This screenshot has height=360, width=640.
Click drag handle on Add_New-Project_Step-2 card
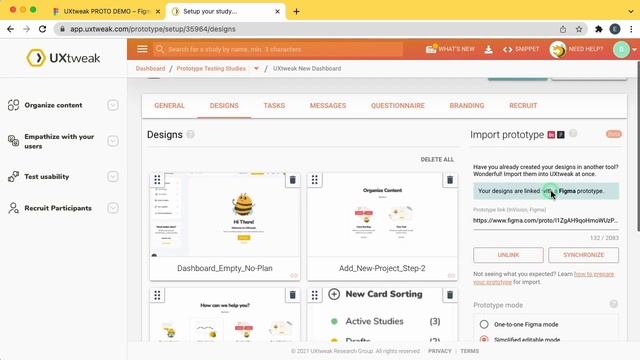click(x=314, y=180)
